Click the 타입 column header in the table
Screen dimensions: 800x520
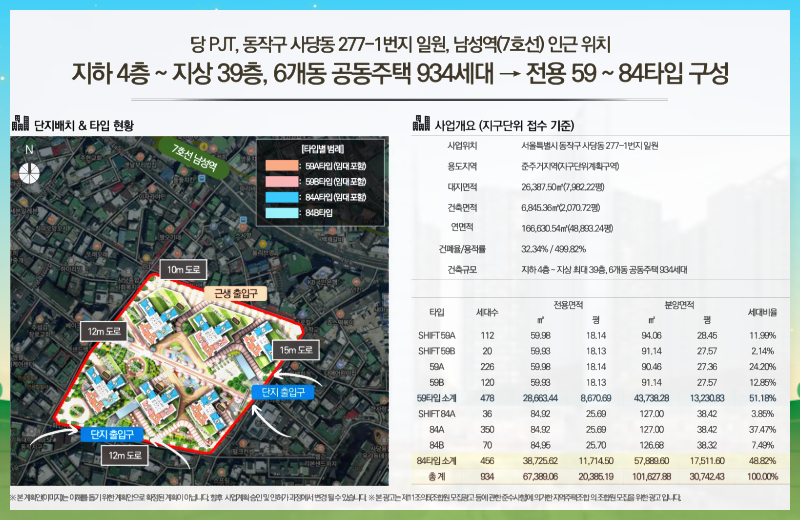tap(437, 312)
